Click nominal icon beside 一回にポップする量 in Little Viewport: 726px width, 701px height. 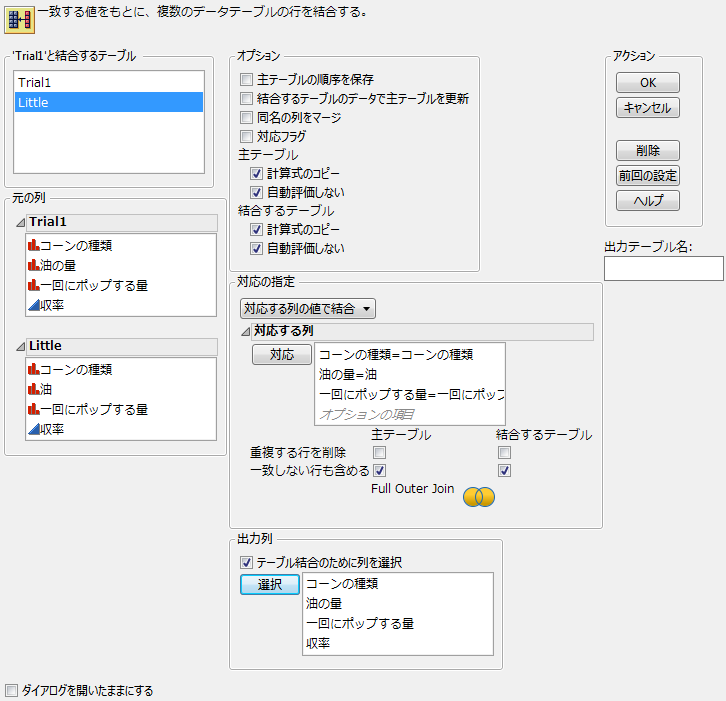click(33, 409)
